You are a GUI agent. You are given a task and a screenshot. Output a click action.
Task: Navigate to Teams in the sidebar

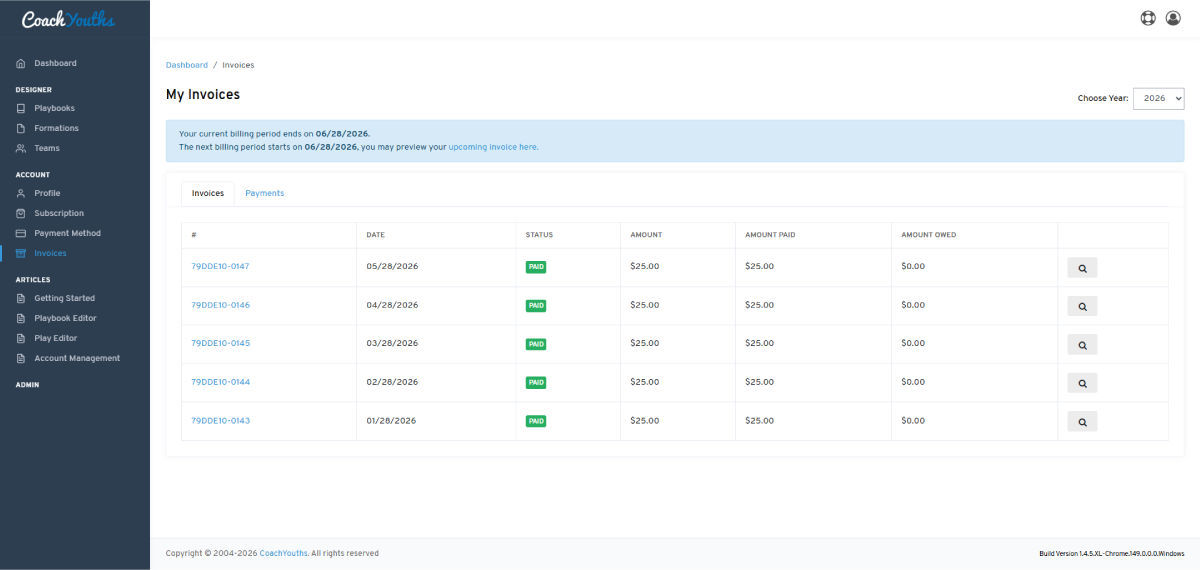[x=47, y=148]
